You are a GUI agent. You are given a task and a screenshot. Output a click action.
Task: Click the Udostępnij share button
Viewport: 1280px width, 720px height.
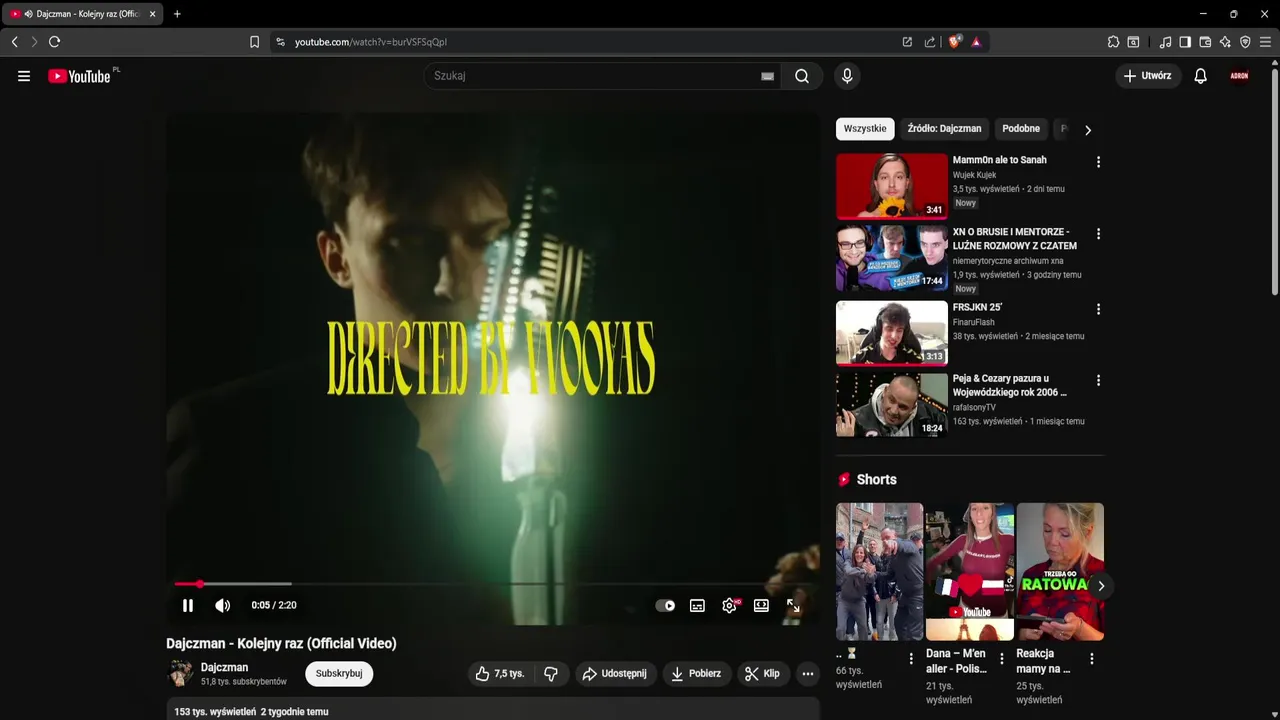616,674
